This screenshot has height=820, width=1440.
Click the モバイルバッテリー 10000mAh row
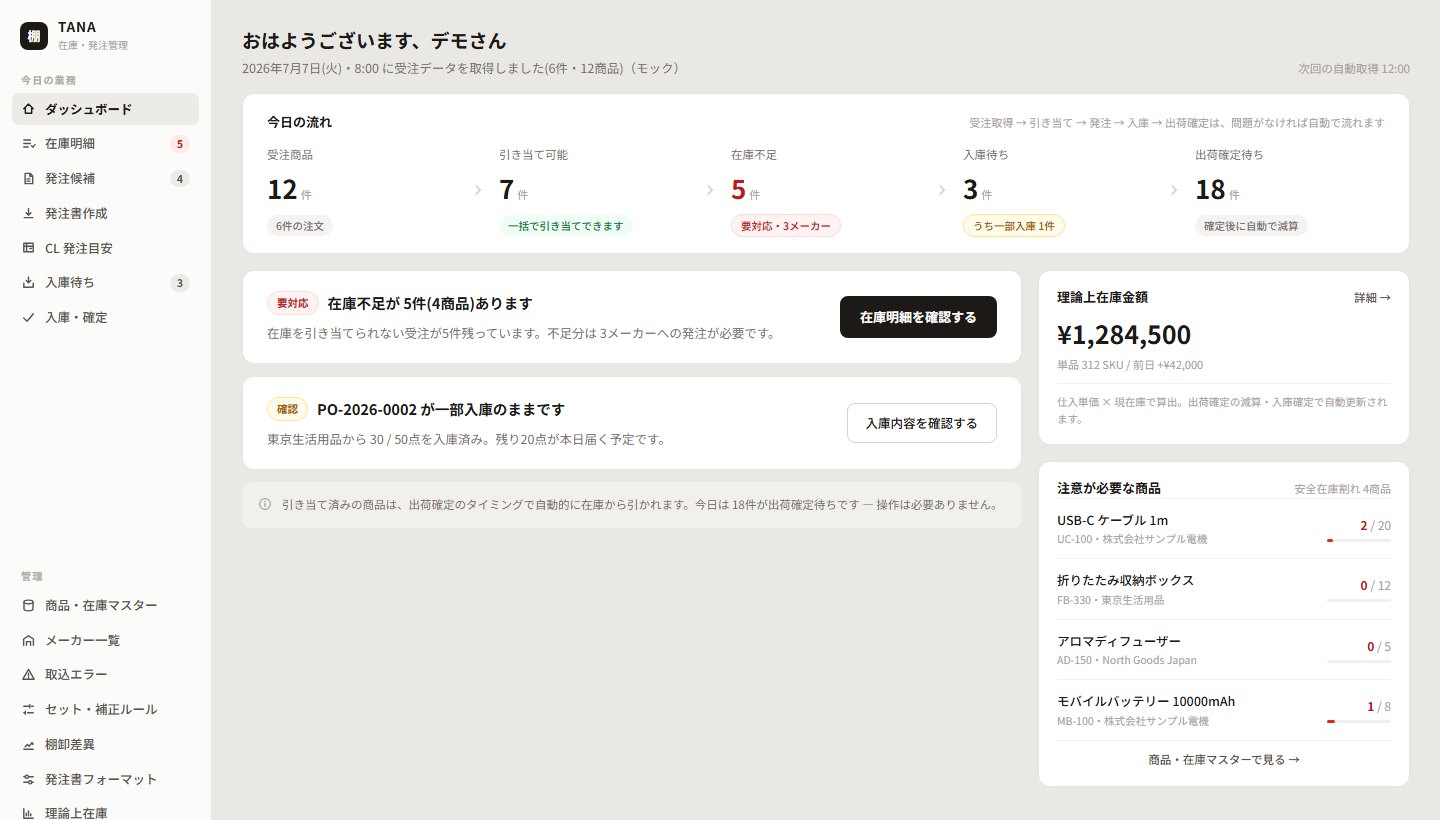pos(1224,710)
